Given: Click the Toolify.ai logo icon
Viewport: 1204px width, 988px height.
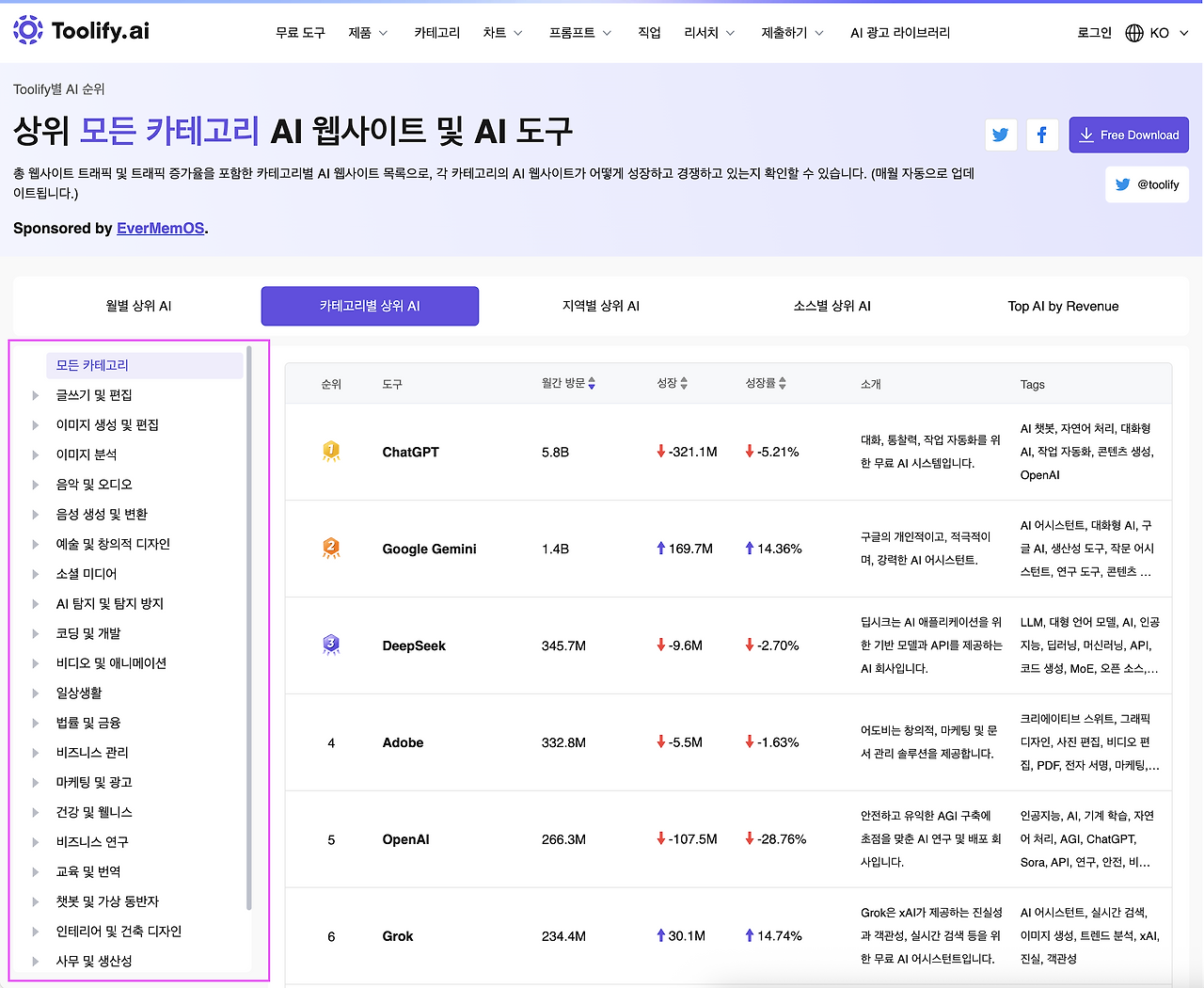Looking at the screenshot, I should tap(28, 30).
